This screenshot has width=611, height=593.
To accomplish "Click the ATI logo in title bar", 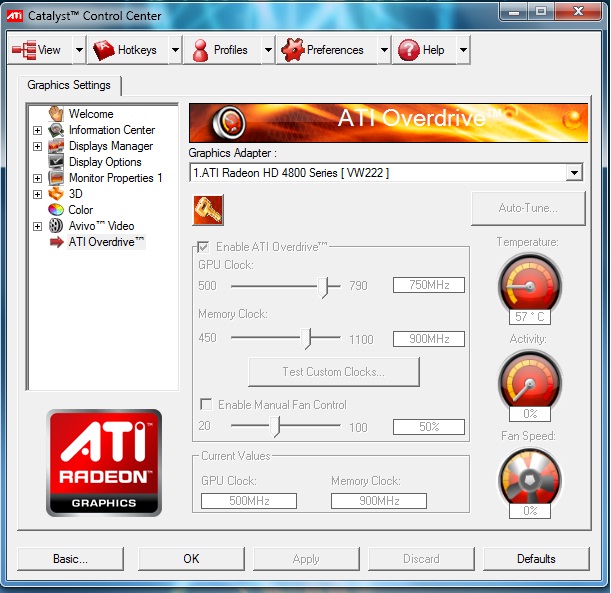I will click(15, 16).
